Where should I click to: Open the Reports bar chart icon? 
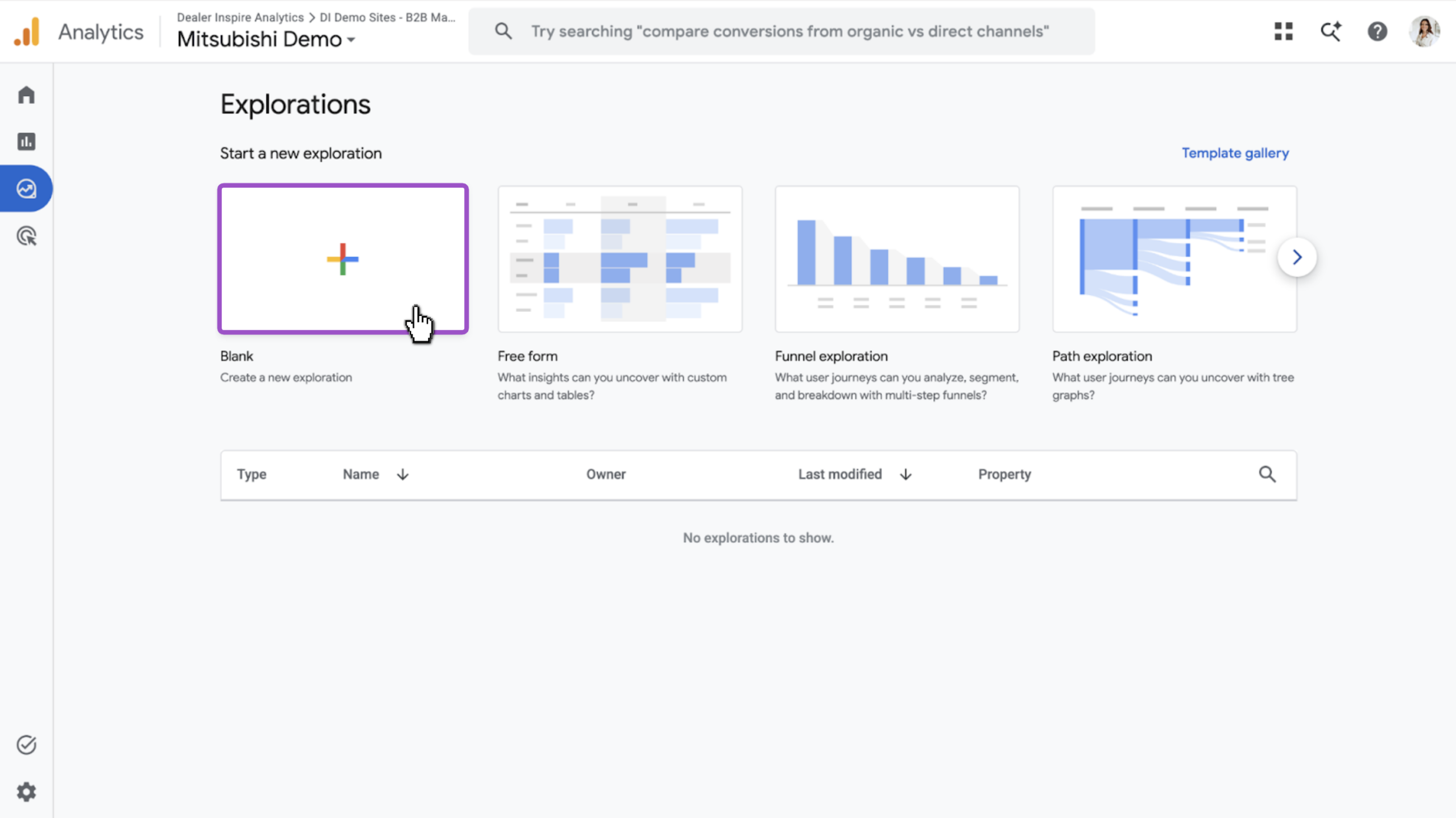point(26,142)
